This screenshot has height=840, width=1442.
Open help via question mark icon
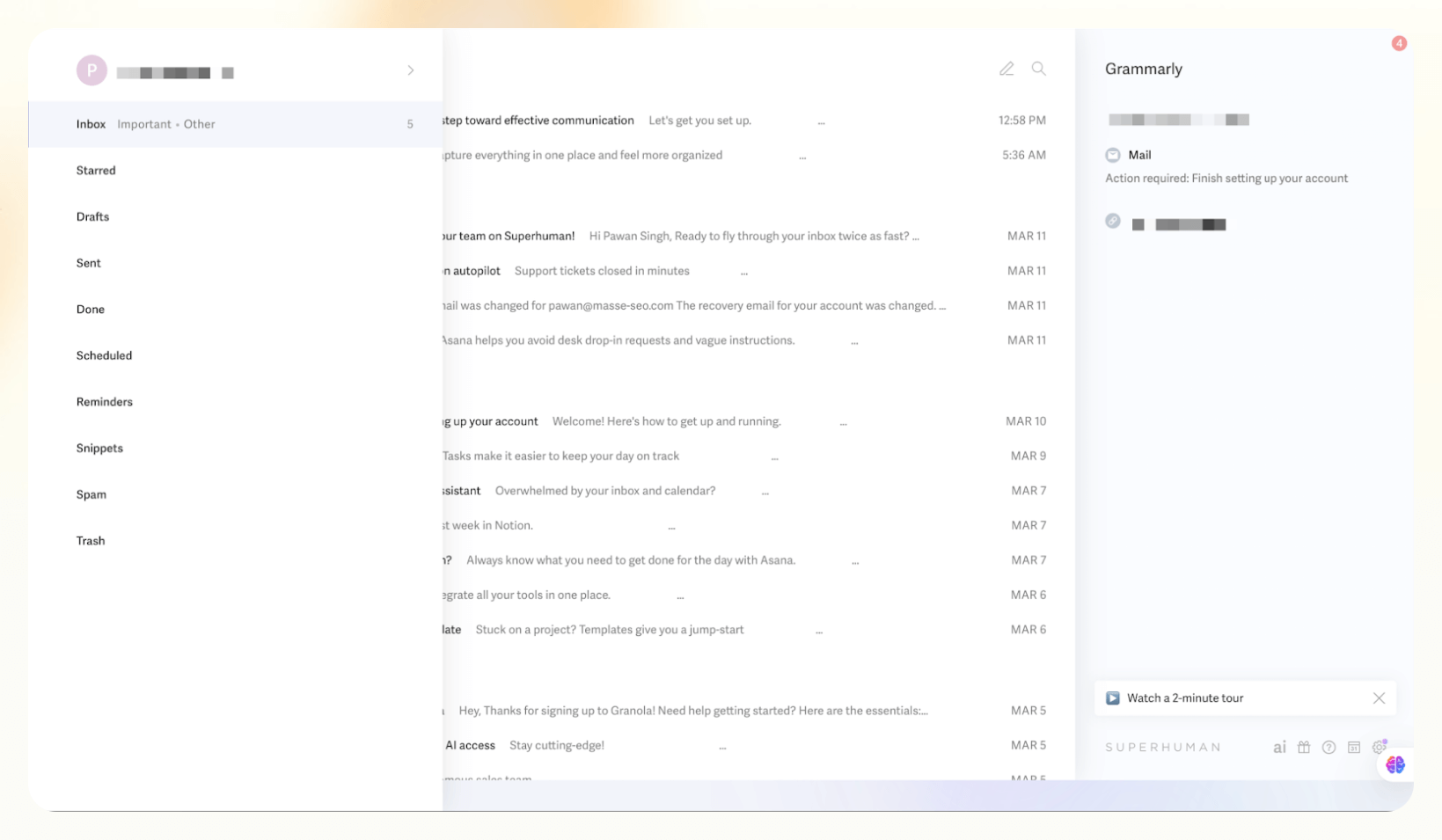coord(1329,747)
